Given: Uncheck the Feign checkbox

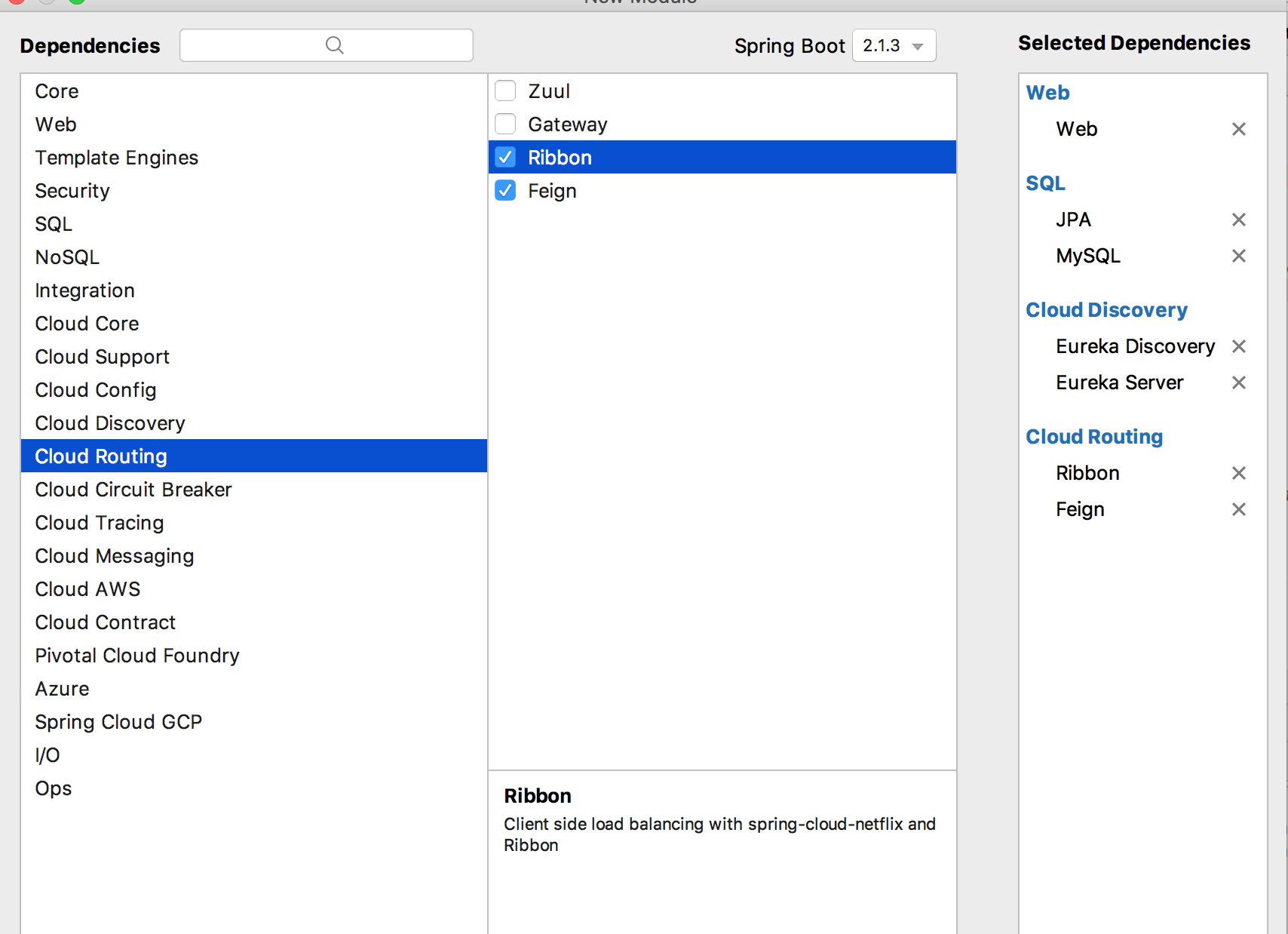Looking at the screenshot, I should (505, 190).
